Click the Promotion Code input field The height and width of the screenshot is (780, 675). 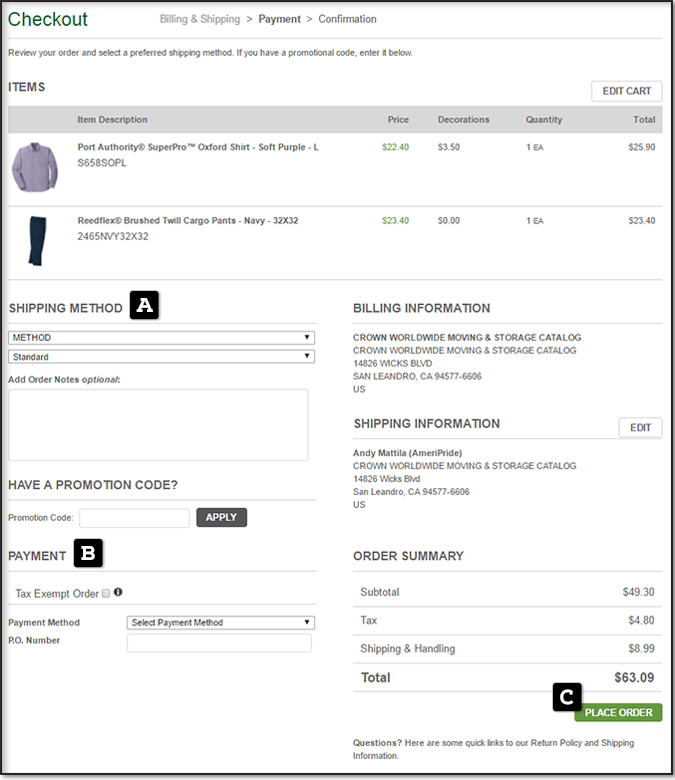134,518
